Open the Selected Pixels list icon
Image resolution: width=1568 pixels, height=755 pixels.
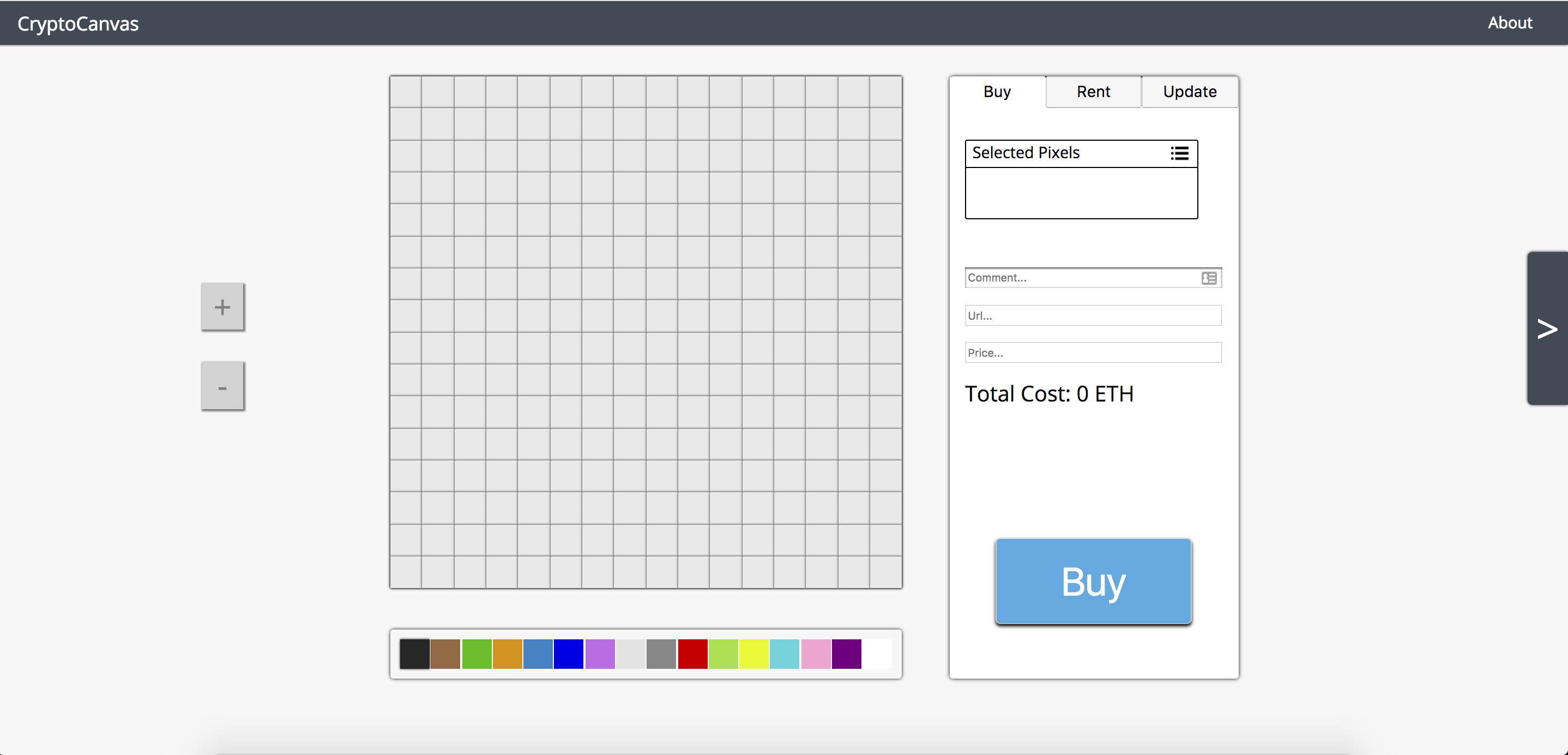tap(1179, 153)
